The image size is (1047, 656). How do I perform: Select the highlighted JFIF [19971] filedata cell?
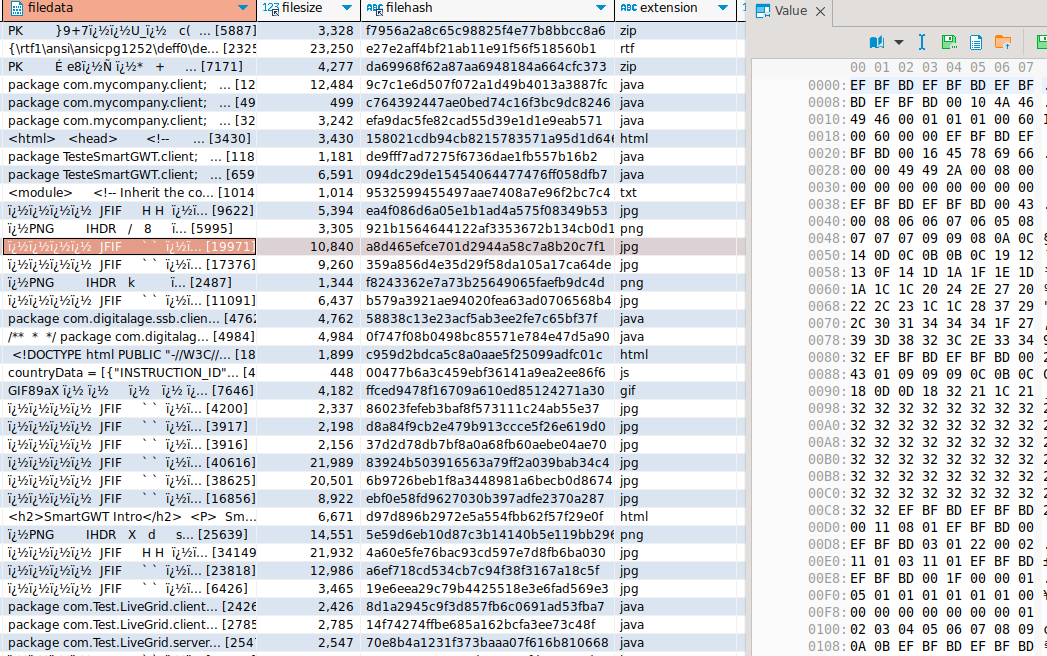point(130,247)
